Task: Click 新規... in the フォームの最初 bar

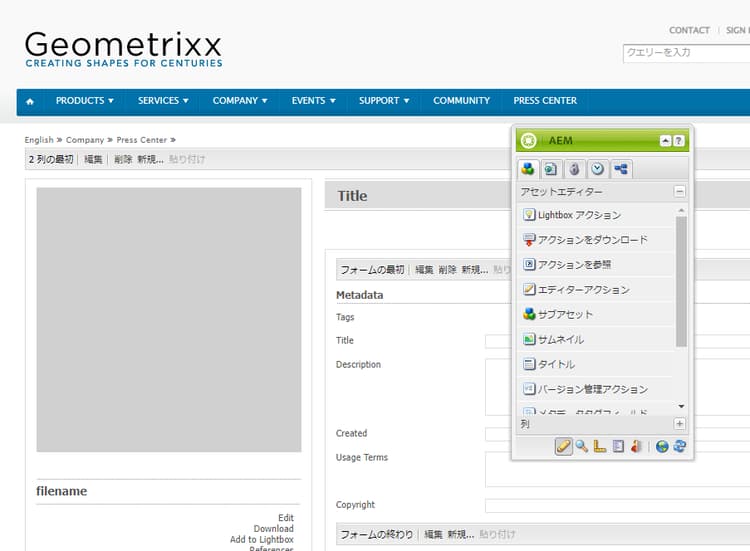Action: point(474,270)
